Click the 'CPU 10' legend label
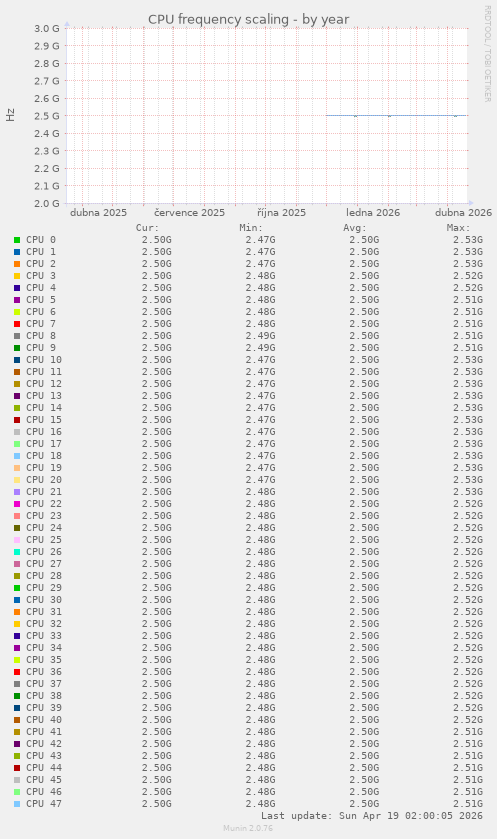This screenshot has height=839, width=497. tap(44, 360)
